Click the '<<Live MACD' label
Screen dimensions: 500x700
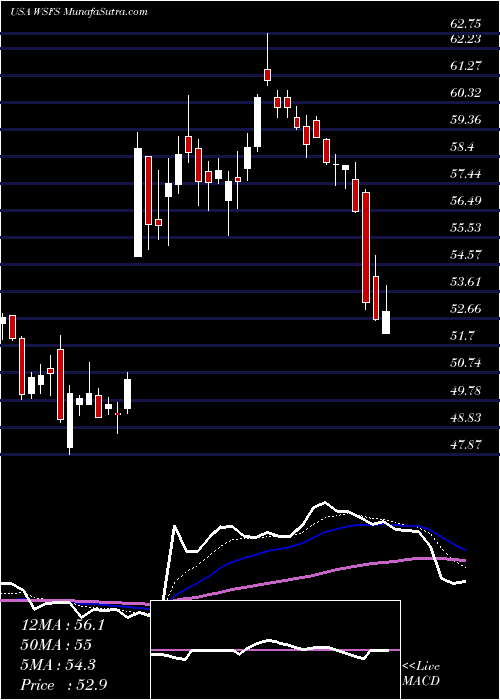421,674
